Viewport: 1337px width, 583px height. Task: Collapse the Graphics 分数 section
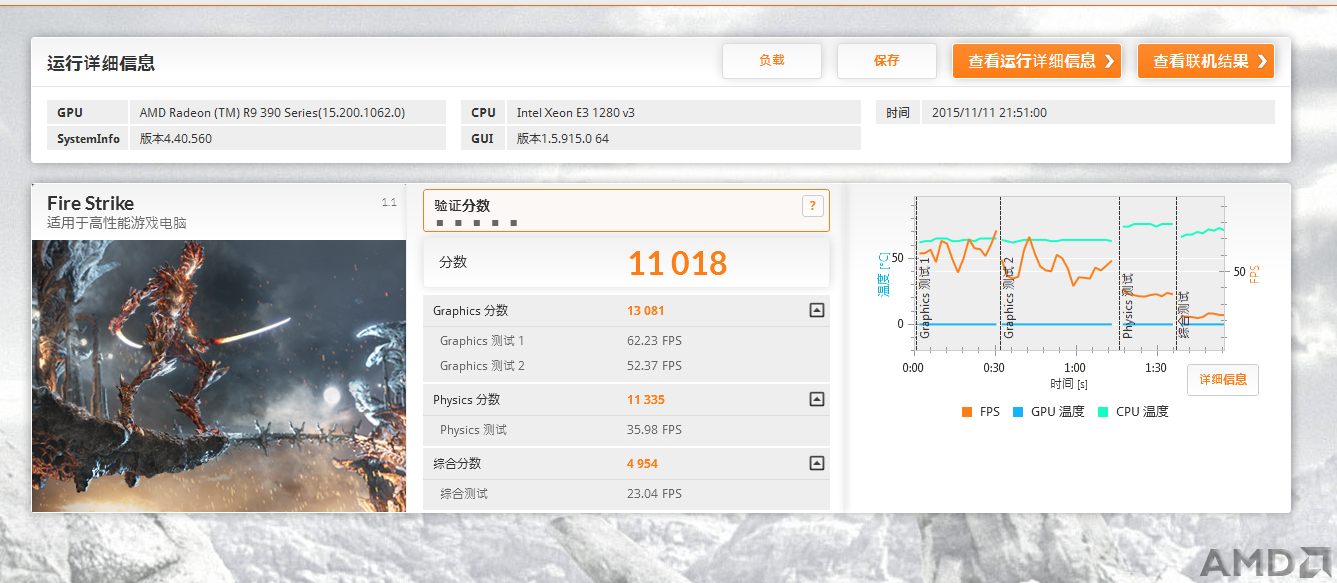[816, 311]
